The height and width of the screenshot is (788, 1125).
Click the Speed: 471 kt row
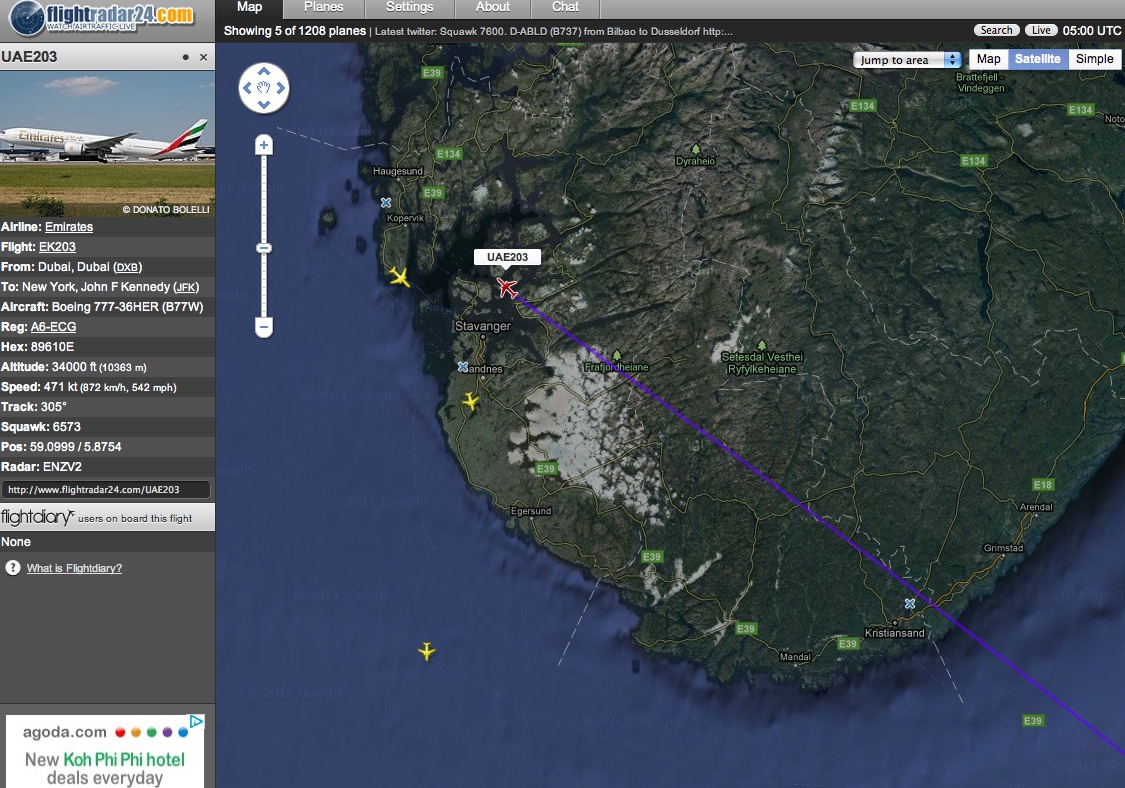pos(108,387)
